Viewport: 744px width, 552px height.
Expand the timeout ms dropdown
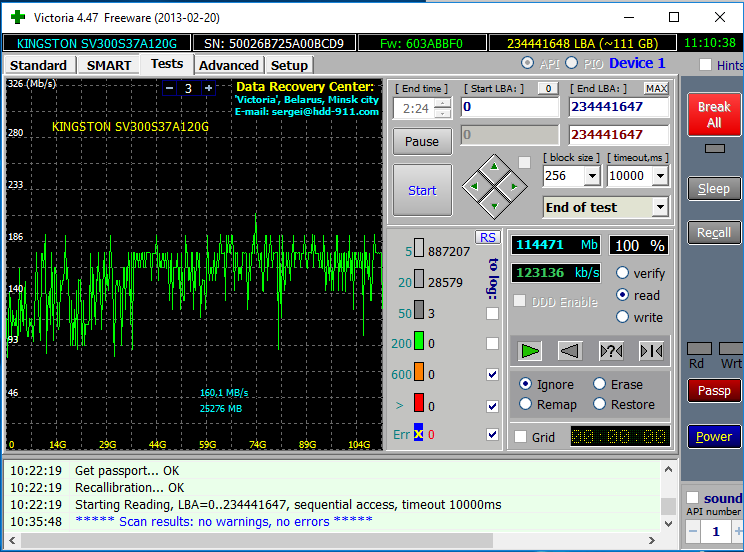coord(660,176)
